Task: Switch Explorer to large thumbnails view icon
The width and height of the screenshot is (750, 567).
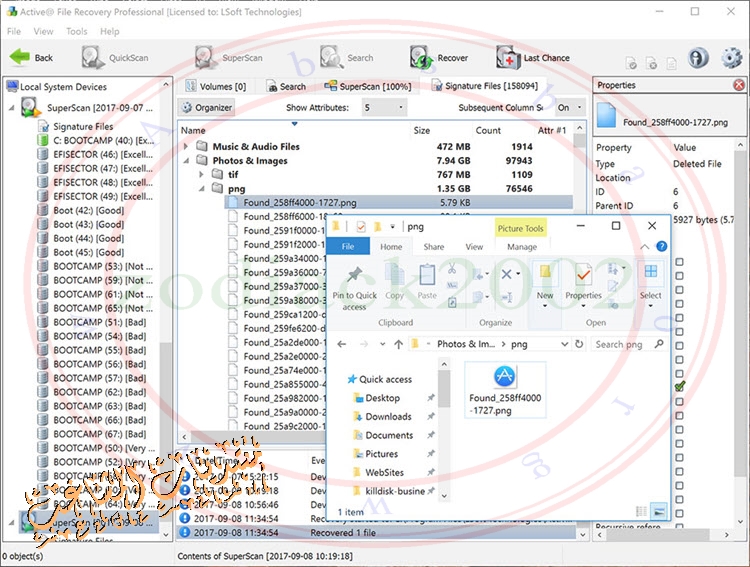Action: click(x=659, y=511)
